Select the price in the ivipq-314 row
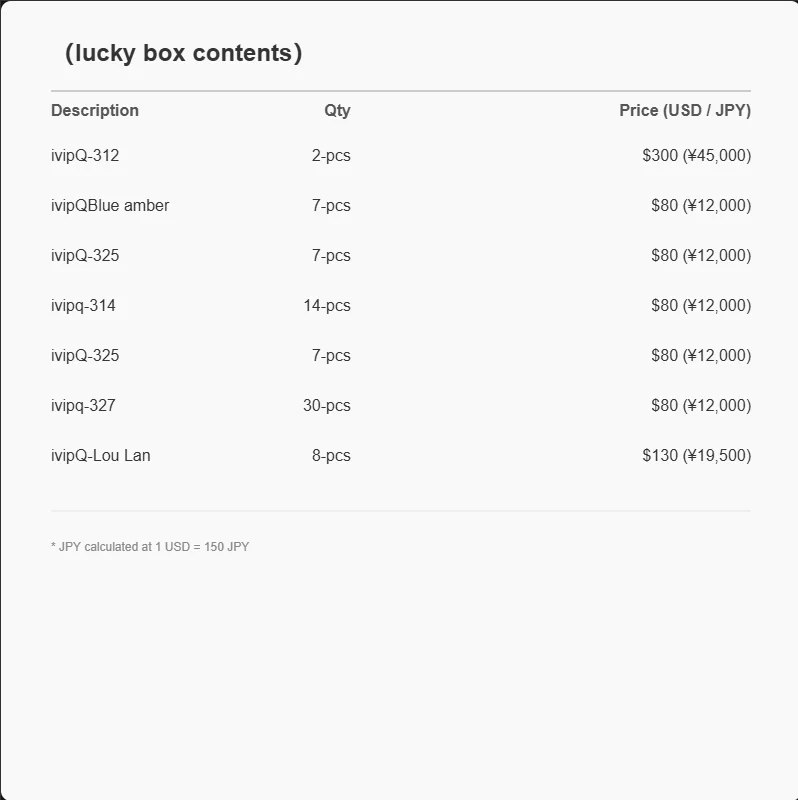 tap(700, 305)
